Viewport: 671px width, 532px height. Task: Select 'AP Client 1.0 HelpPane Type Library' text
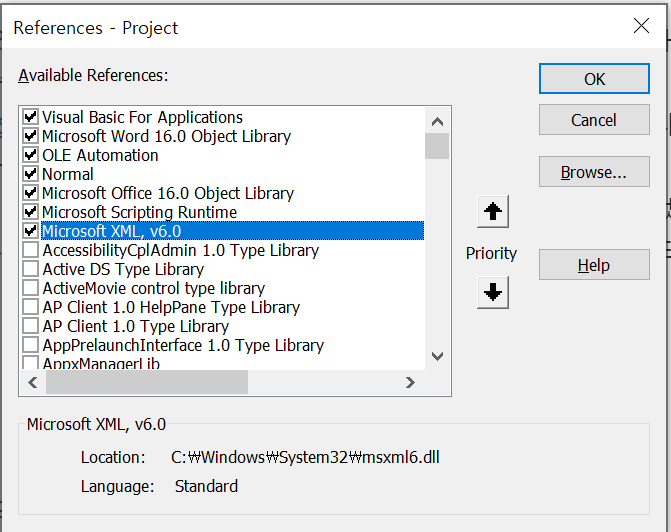point(171,307)
